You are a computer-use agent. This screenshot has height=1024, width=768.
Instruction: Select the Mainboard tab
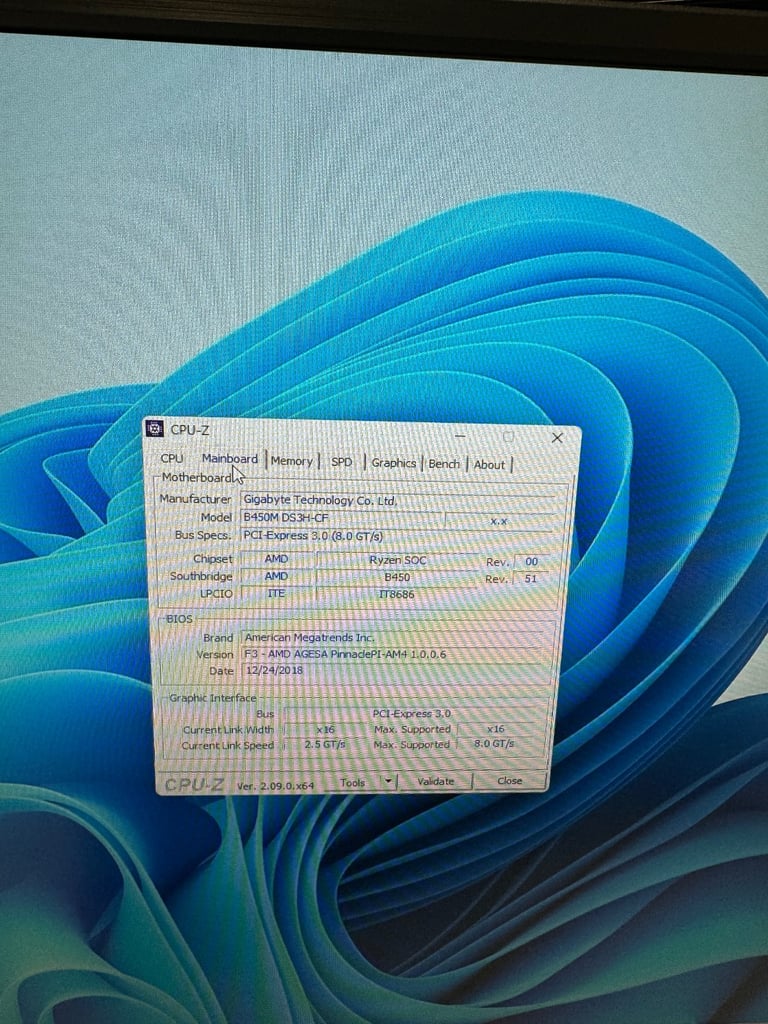229,458
